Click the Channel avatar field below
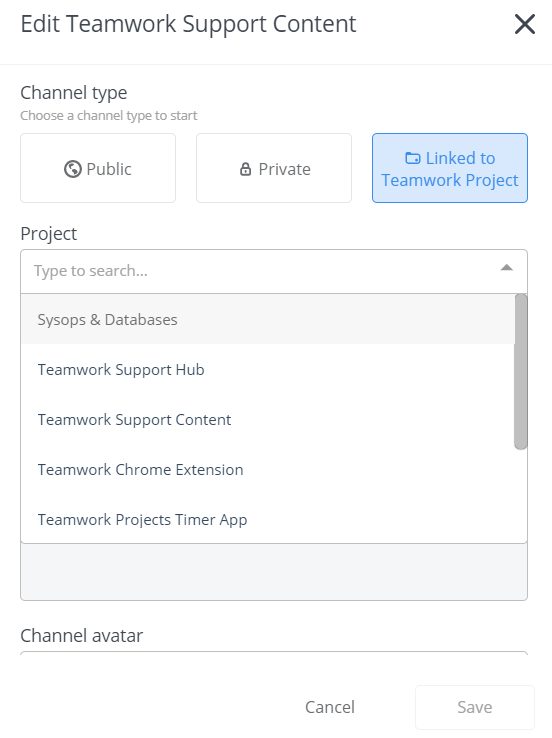 274,653
